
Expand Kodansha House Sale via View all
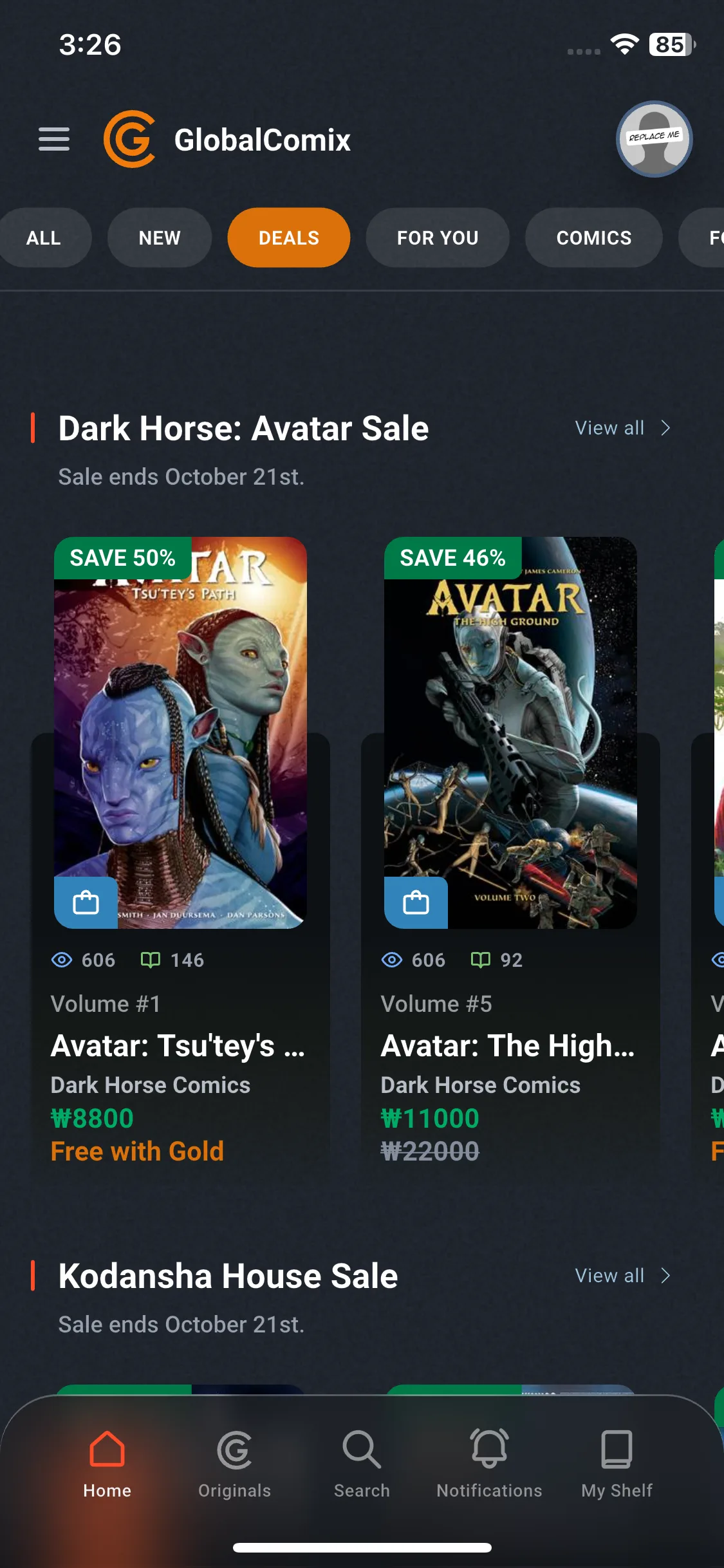pyautogui.click(x=622, y=1276)
